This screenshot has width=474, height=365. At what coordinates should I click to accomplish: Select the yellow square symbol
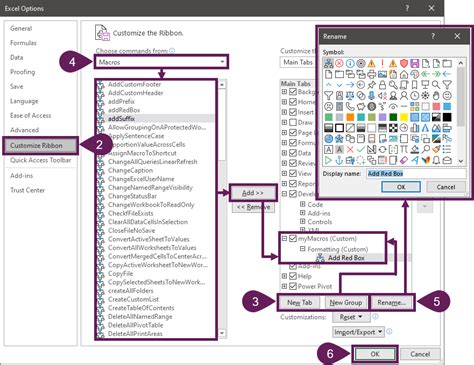pos(404,117)
